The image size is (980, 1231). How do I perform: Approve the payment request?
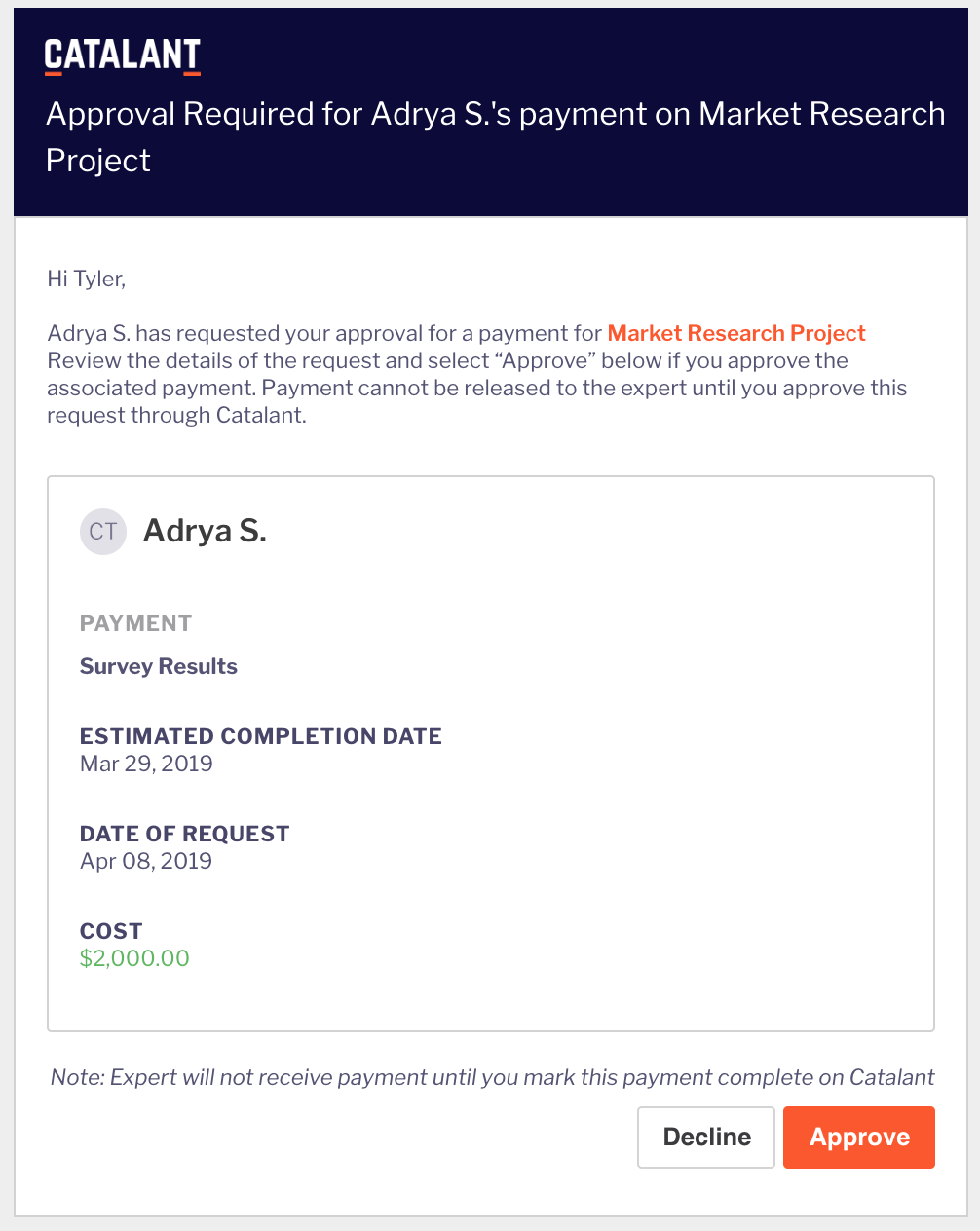tap(859, 1137)
